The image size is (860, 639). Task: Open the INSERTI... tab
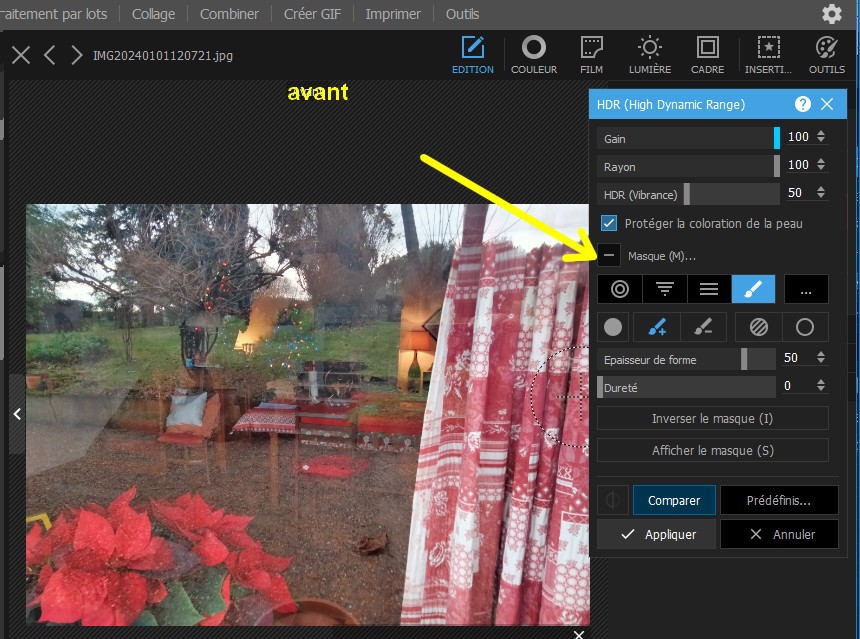pos(768,55)
